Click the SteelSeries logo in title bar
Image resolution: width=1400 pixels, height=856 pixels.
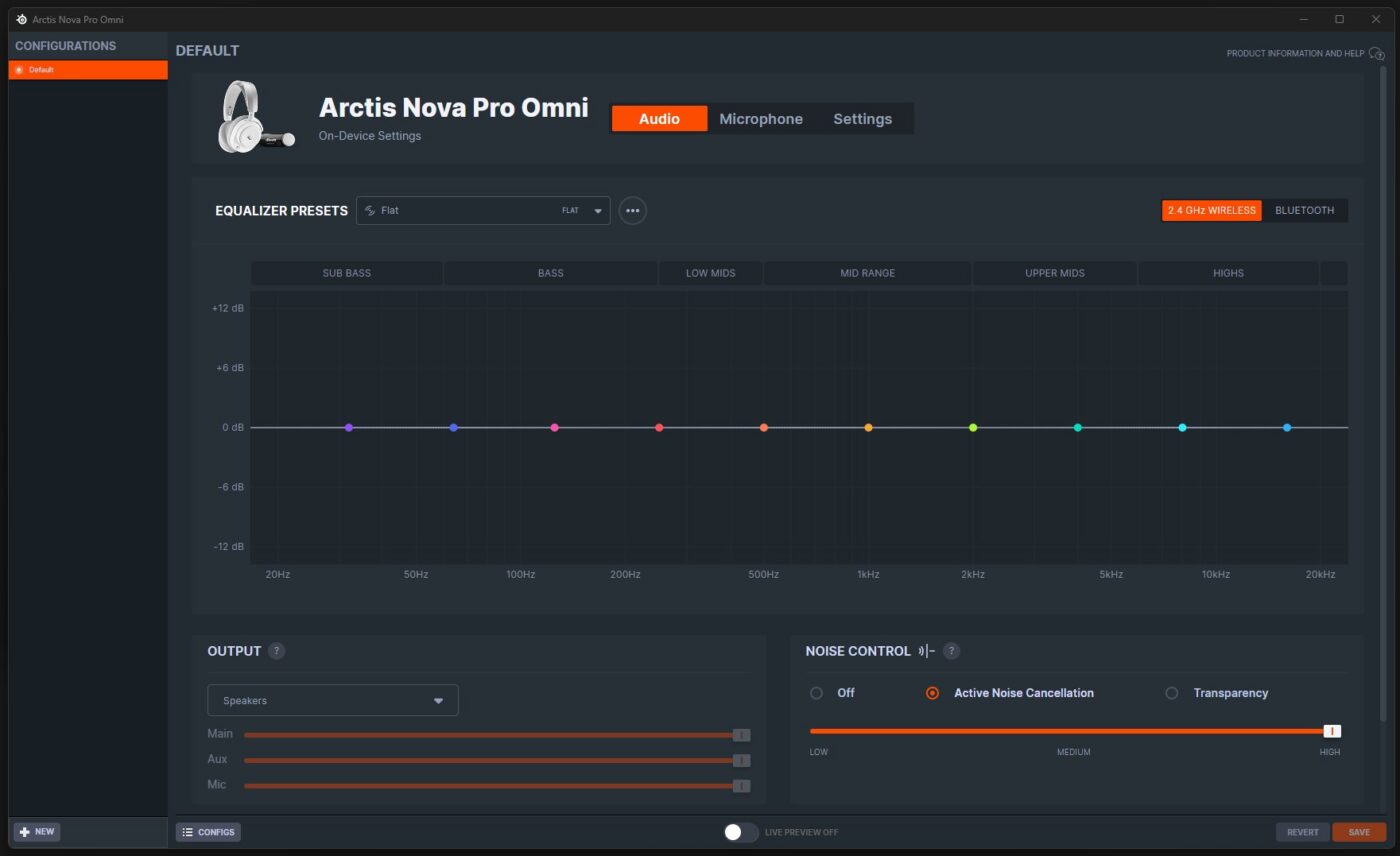(22, 19)
